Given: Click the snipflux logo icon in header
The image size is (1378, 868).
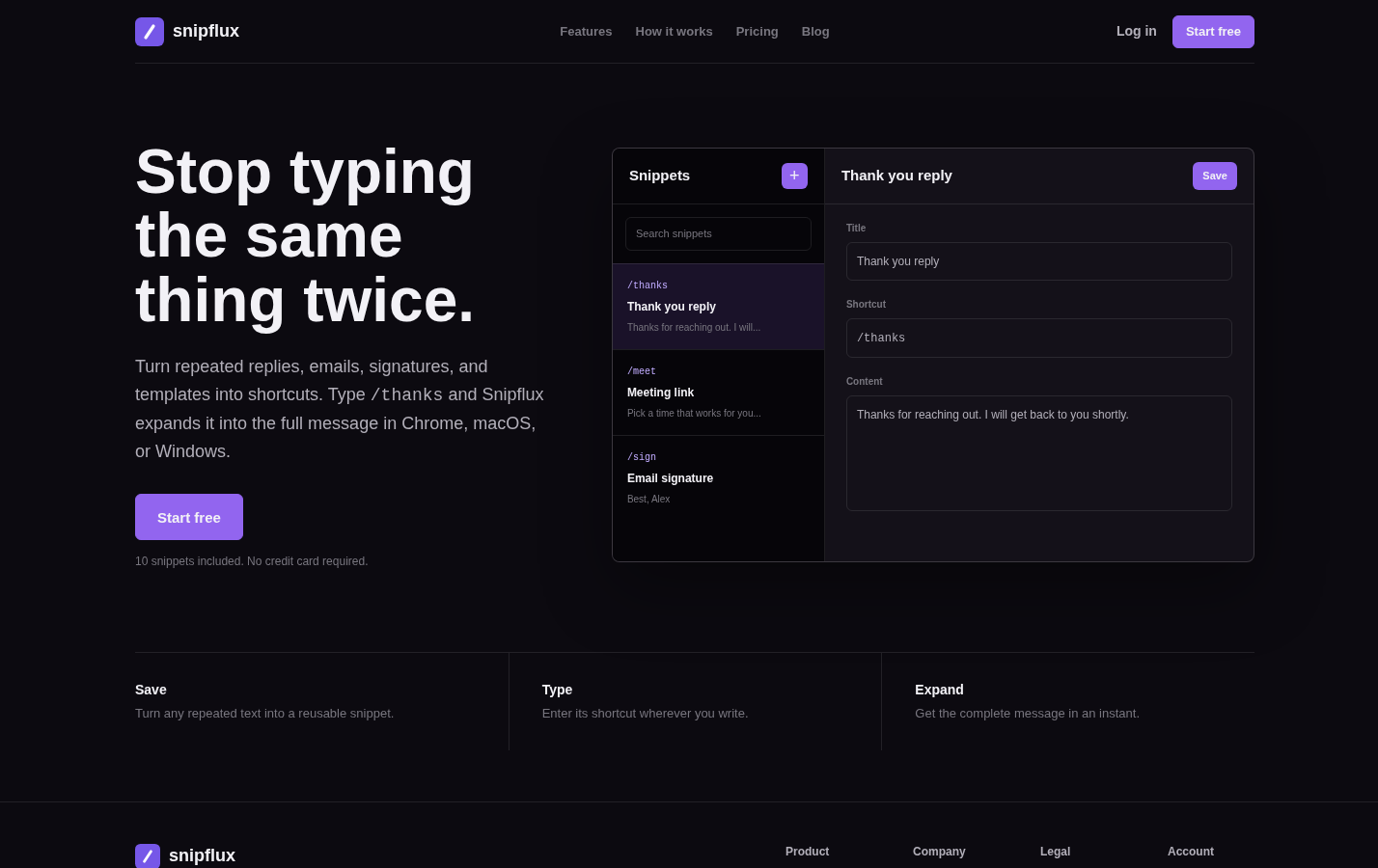Looking at the screenshot, I should (x=150, y=32).
